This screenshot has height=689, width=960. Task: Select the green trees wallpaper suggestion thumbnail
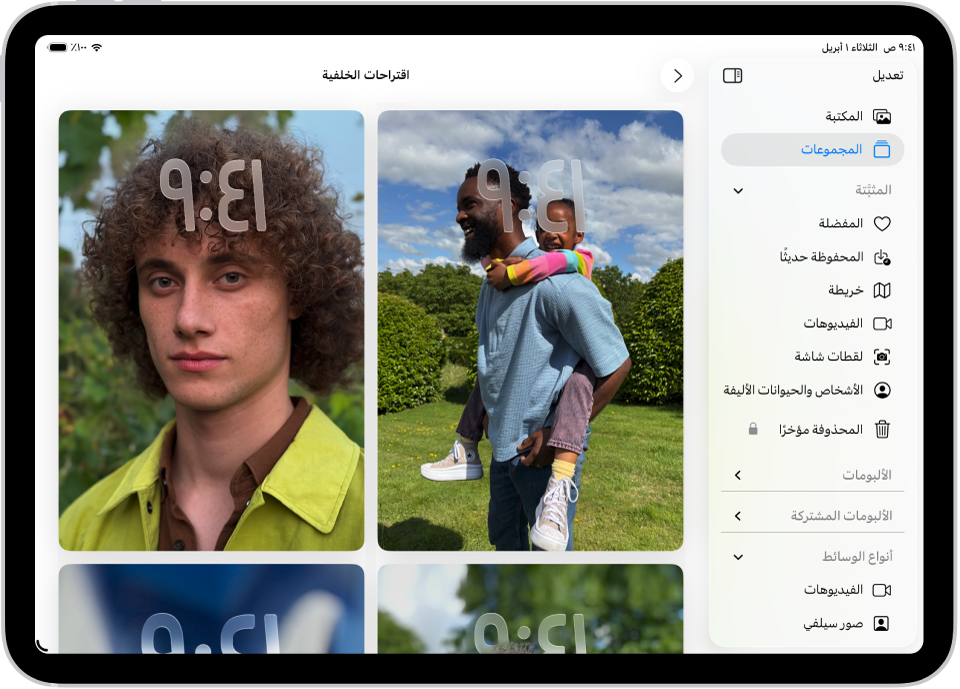click(x=530, y=609)
